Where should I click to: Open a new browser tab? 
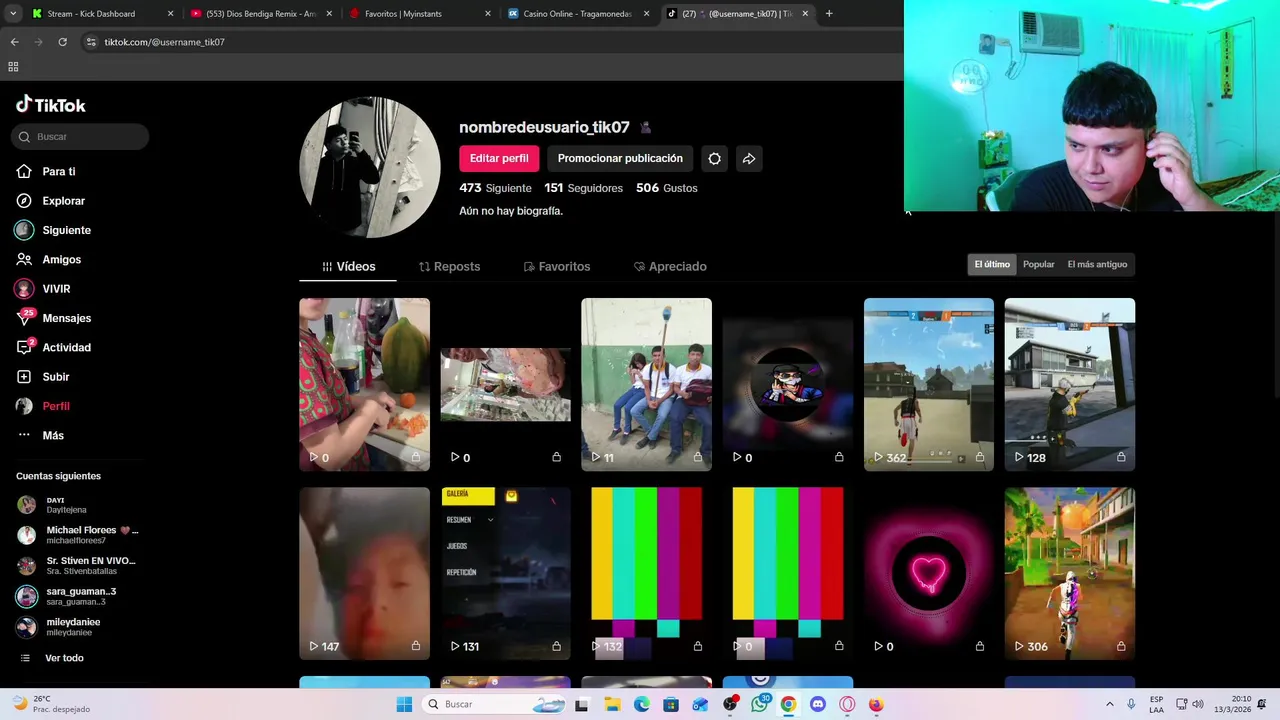(829, 14)
